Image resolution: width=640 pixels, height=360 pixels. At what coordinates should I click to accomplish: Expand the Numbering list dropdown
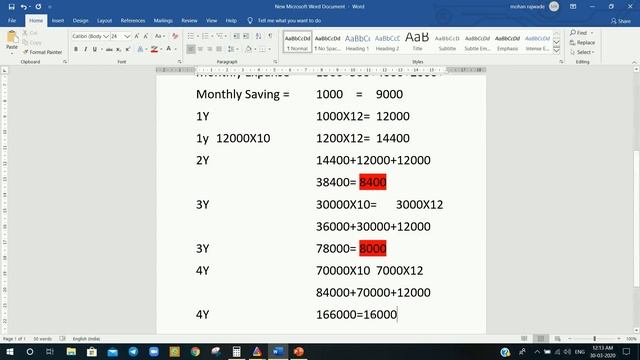coord(213,36)
